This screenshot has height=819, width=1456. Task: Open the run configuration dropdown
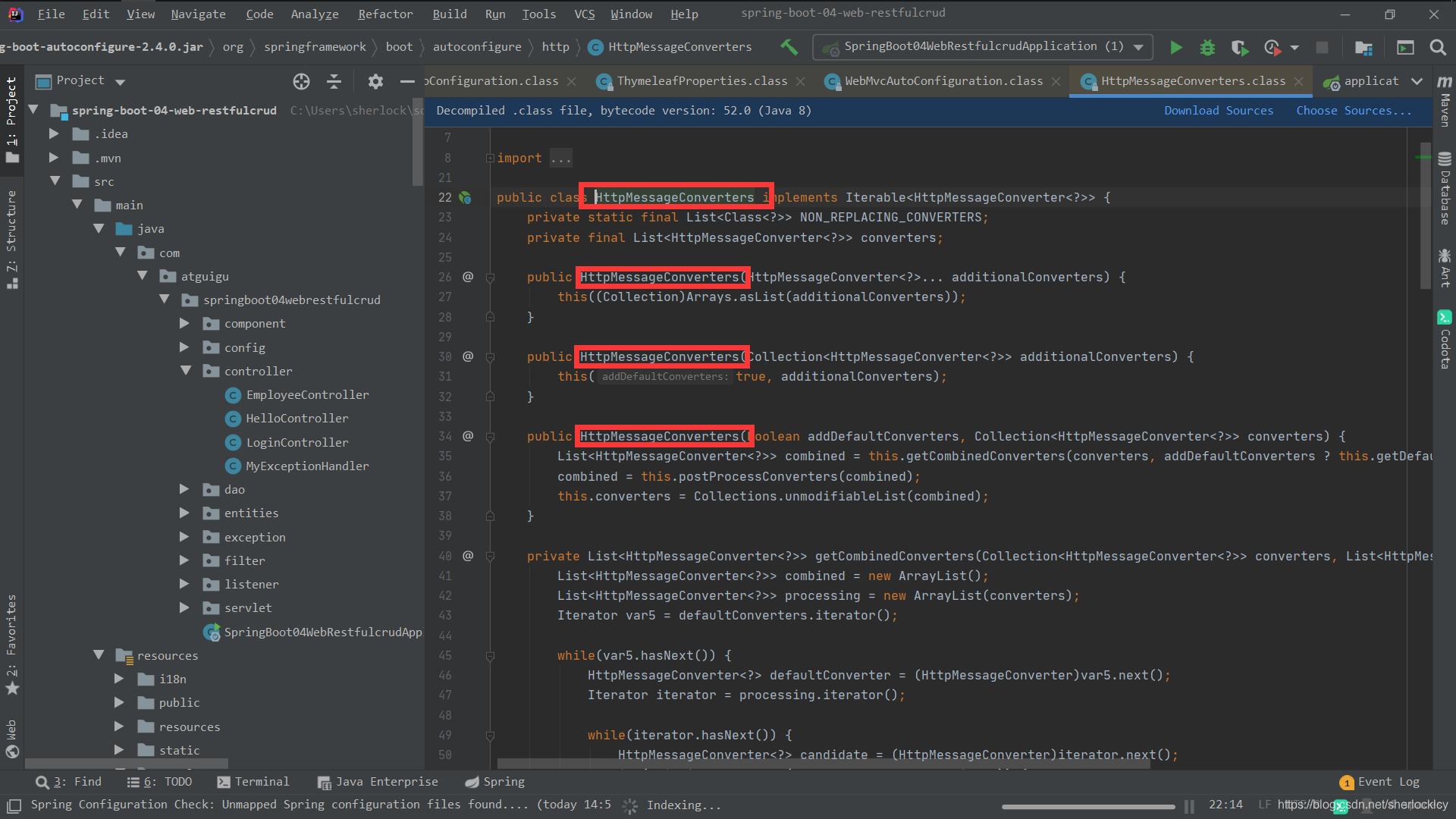pyautogui.click(x=1138, y=47)
